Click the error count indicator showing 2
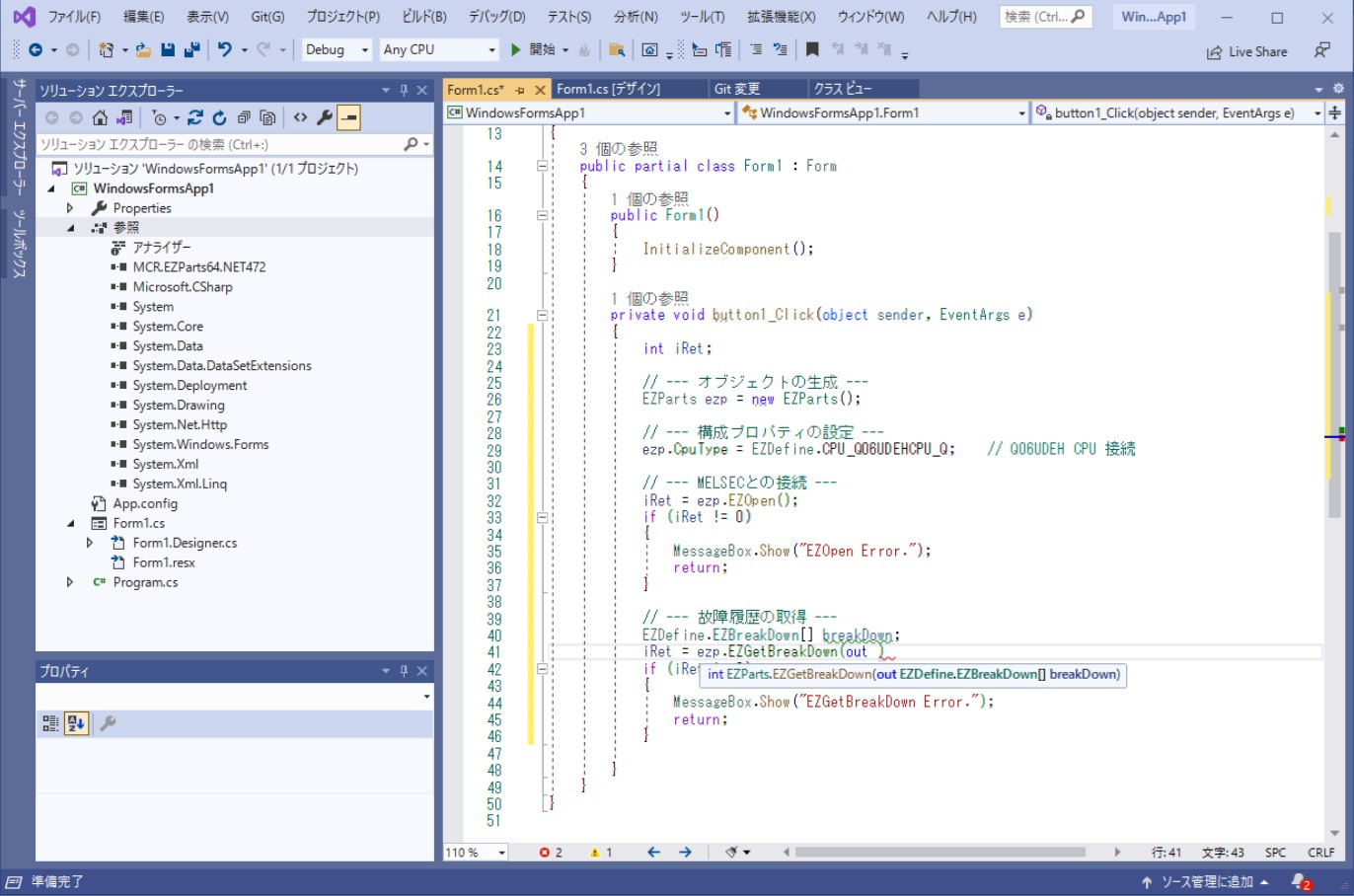This screenshot has width=1354, height=896. [x=551, y=853]
